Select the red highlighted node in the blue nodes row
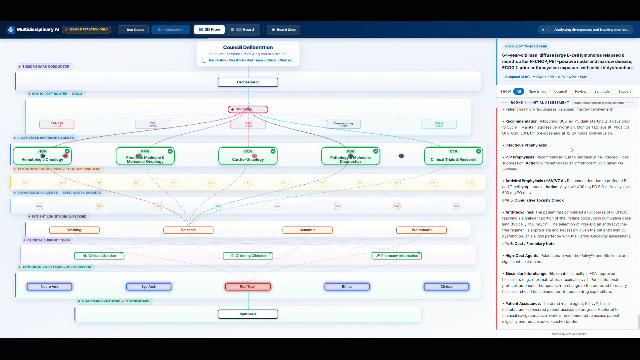 [x=248, y=287]
